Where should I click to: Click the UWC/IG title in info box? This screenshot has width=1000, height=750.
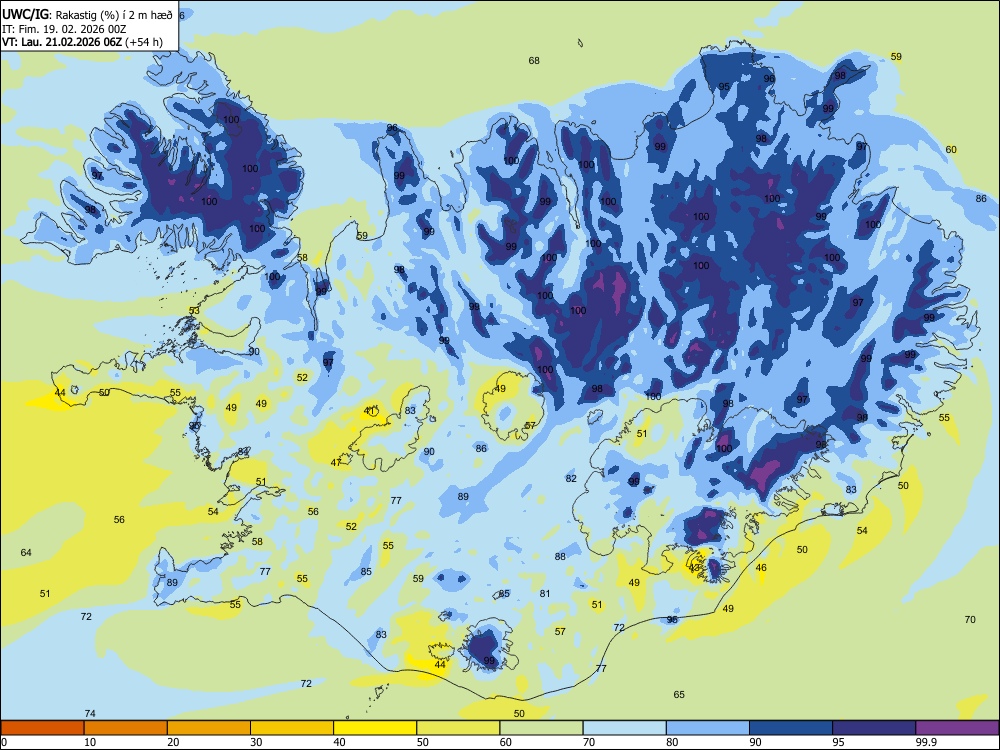[25, 15]
